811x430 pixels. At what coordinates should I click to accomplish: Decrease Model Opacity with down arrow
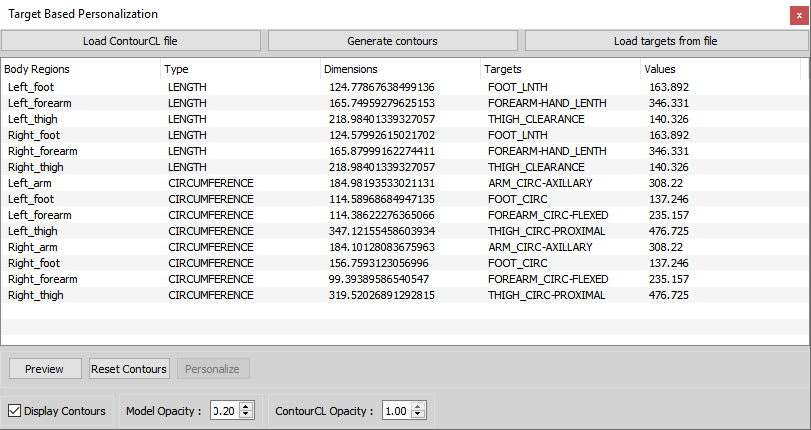(246, 415)
